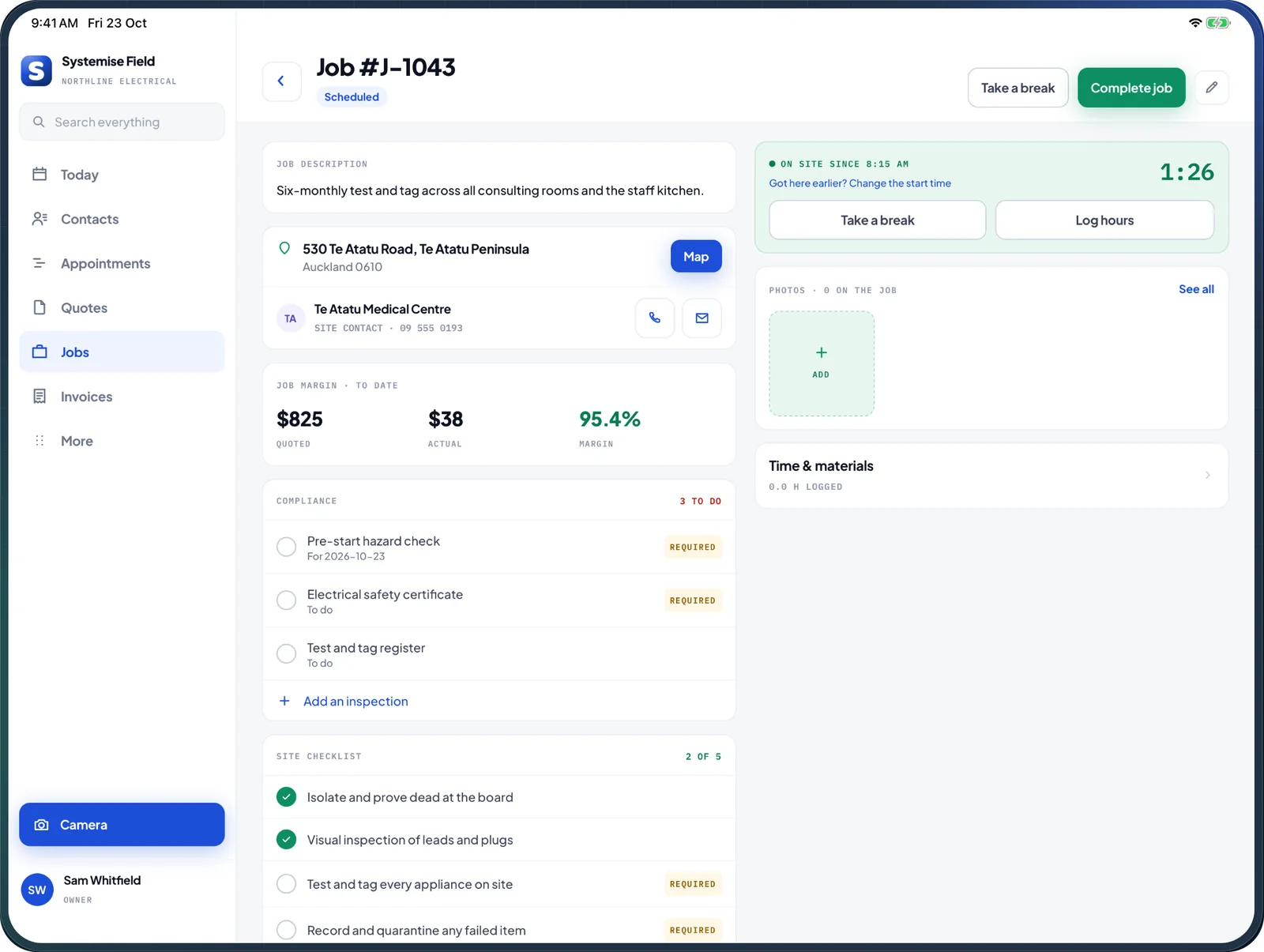1264x952 pixels.
Task: Click the 530 Te Atatu Road address text
Action: click(x=416, y=249)
